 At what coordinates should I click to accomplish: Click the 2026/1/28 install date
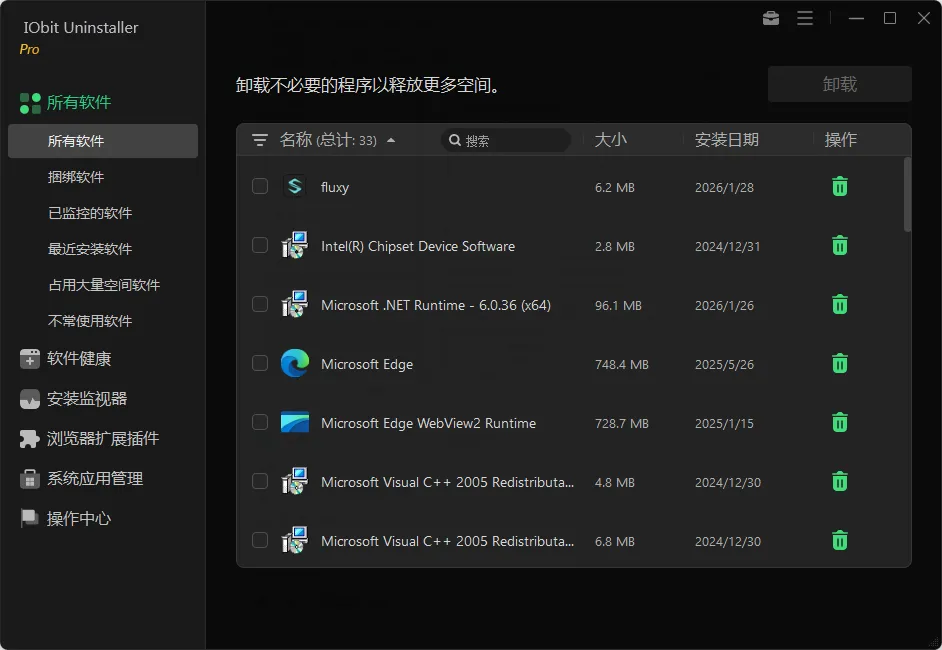click(x=724, y=187)
